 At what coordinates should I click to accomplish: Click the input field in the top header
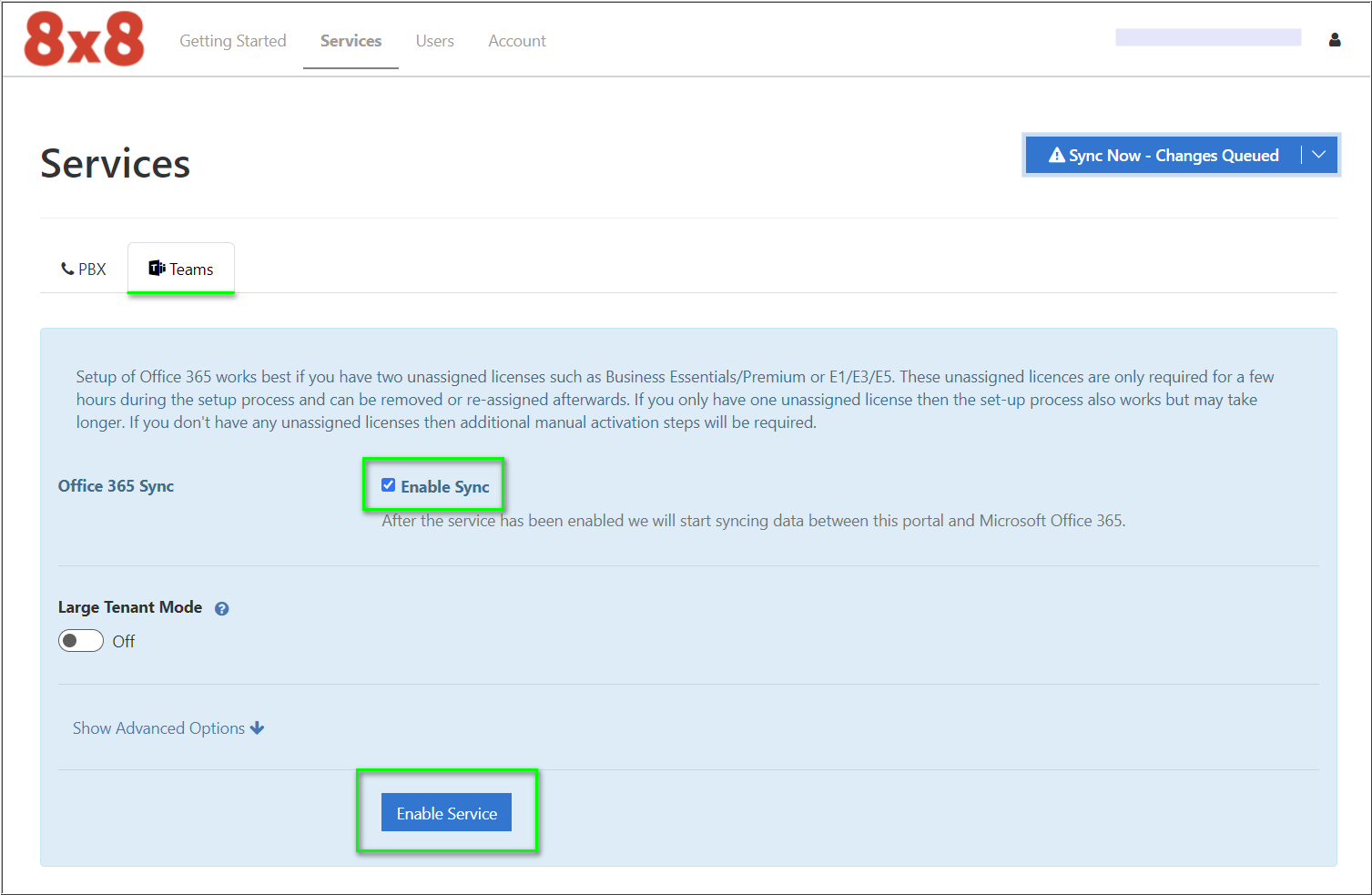(x=1208, y=36)
